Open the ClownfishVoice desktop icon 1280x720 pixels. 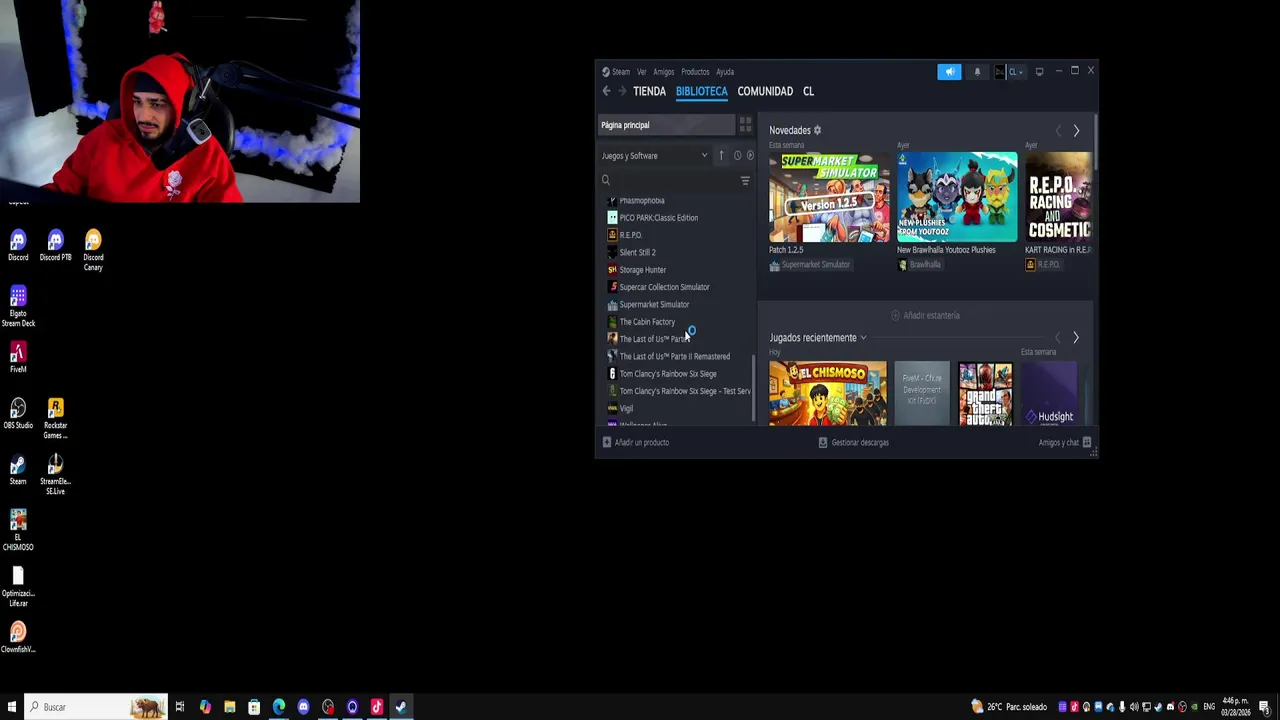[x=18, y=637]
